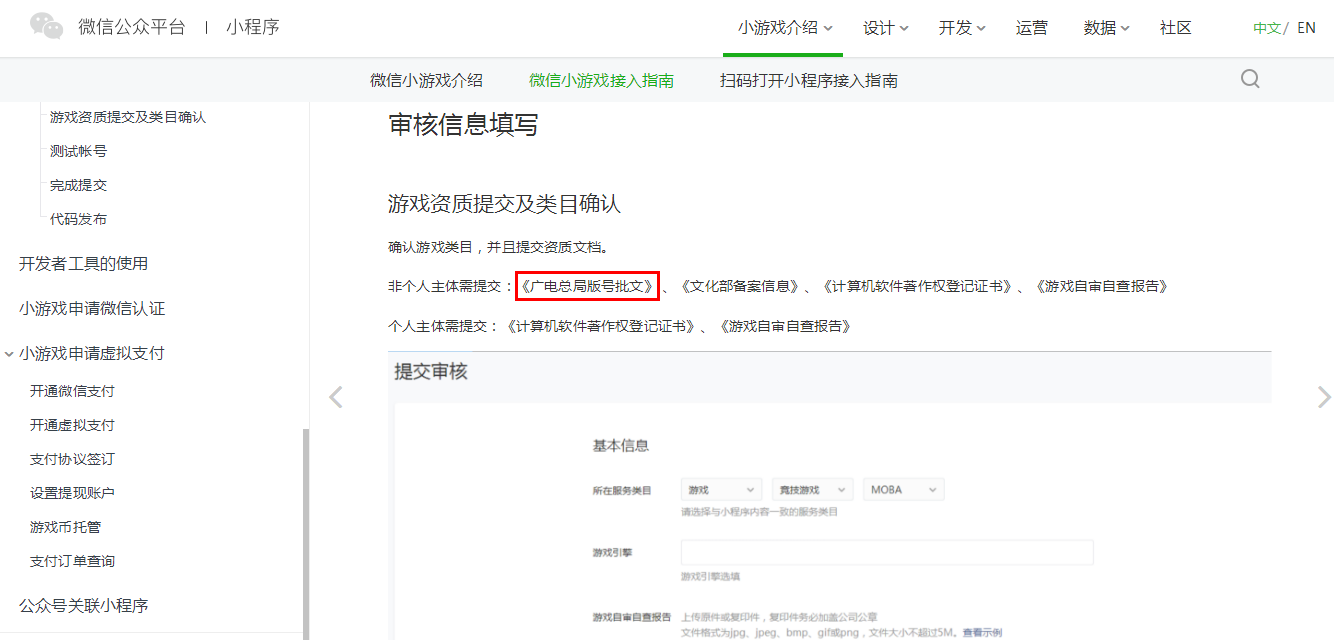
Task: Click 《广电总局版号批文》 text
Action: (587, 286)
